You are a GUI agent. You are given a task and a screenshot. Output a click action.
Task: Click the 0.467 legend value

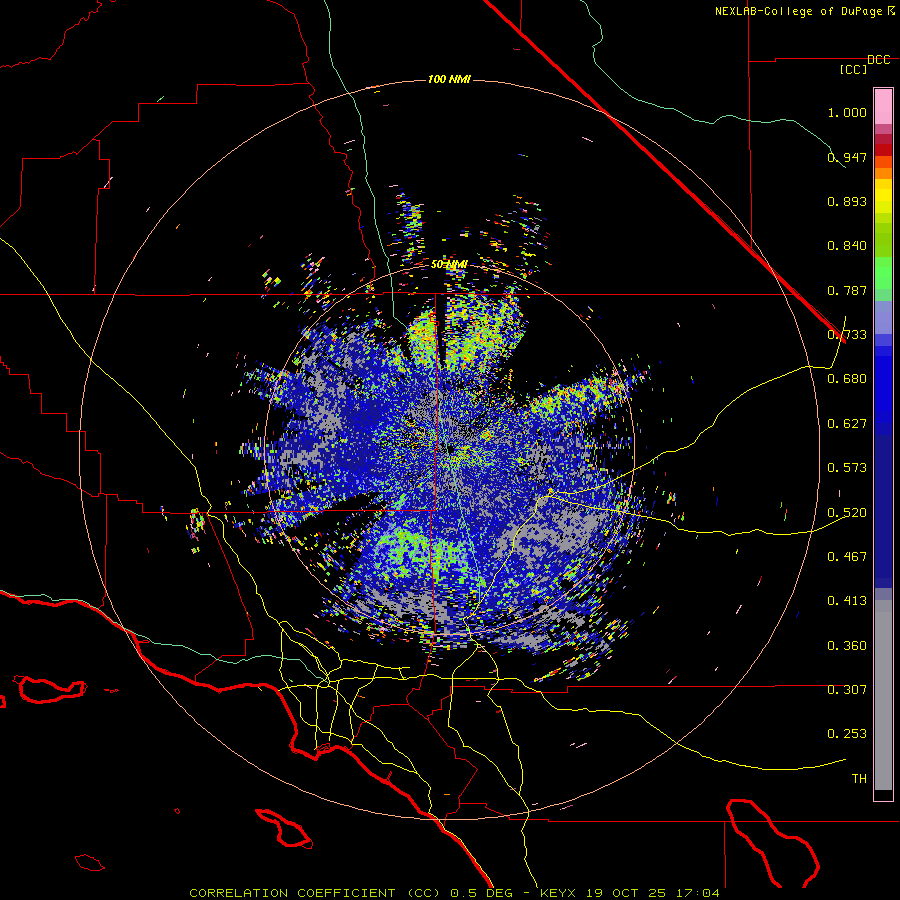[847, 557]
